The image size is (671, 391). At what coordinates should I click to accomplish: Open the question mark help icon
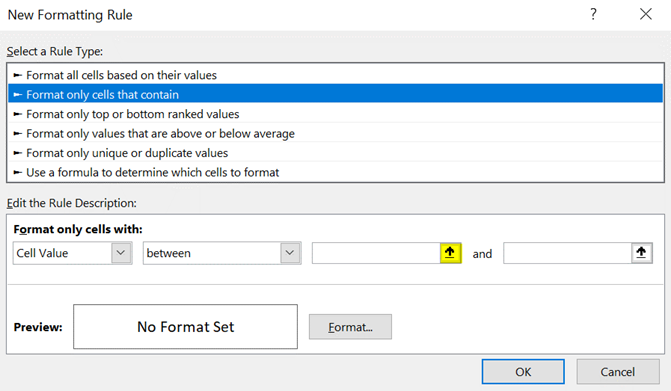593,14
